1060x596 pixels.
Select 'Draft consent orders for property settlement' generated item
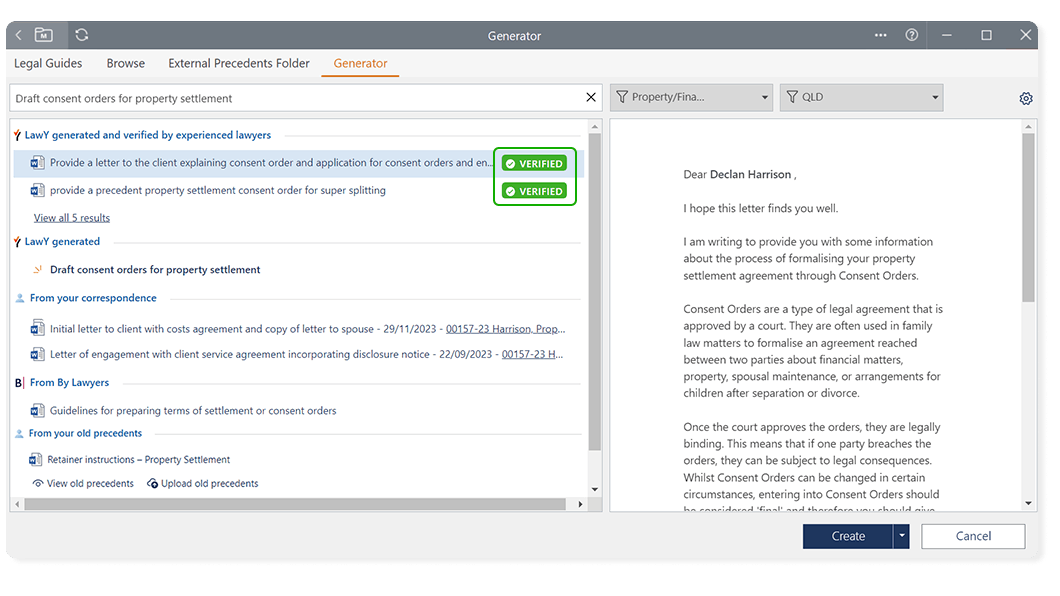coord(155,270)
